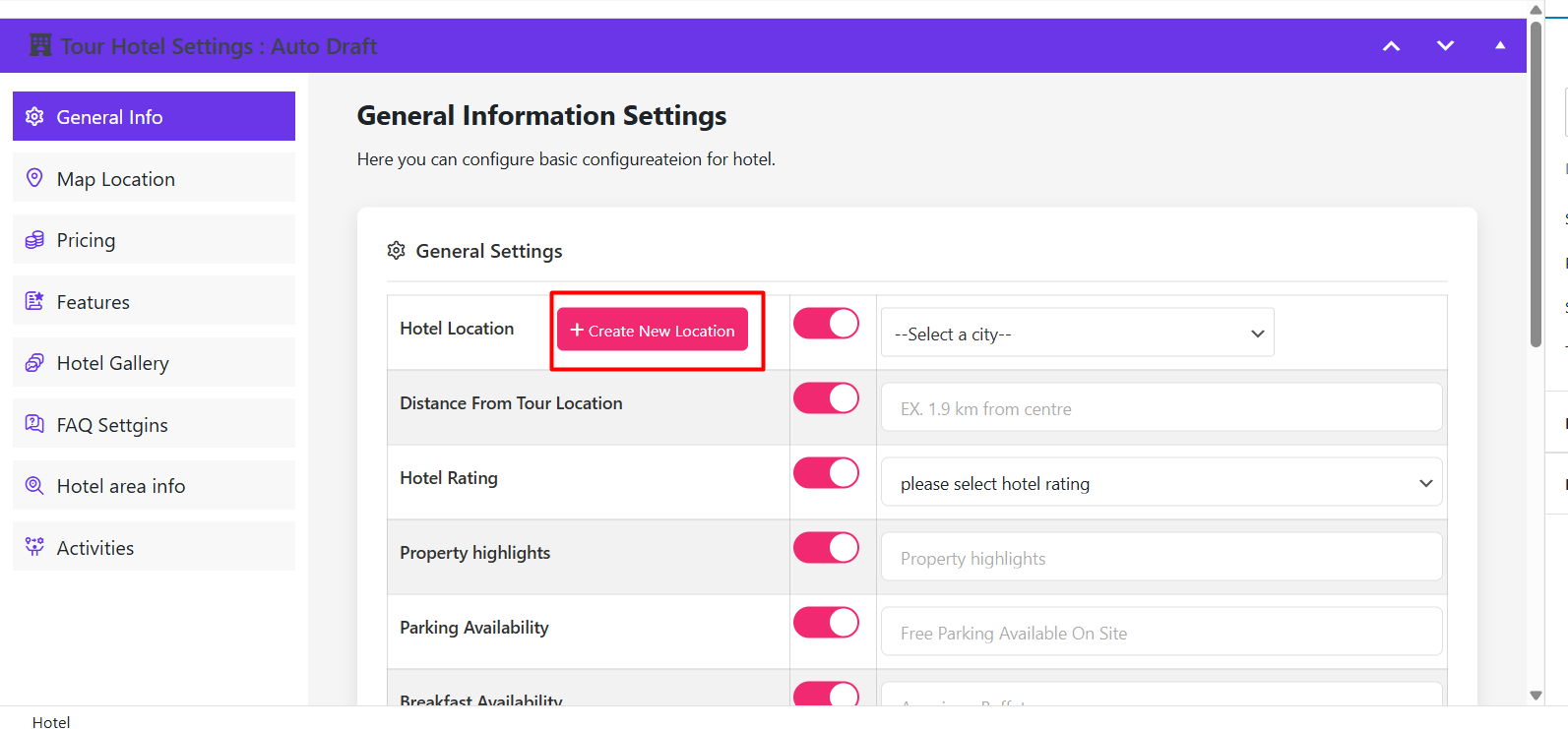This screenshot has height=729, width=1568.
Task: Move the settings panel down with chevron
Action: (x=1445, y=45)
